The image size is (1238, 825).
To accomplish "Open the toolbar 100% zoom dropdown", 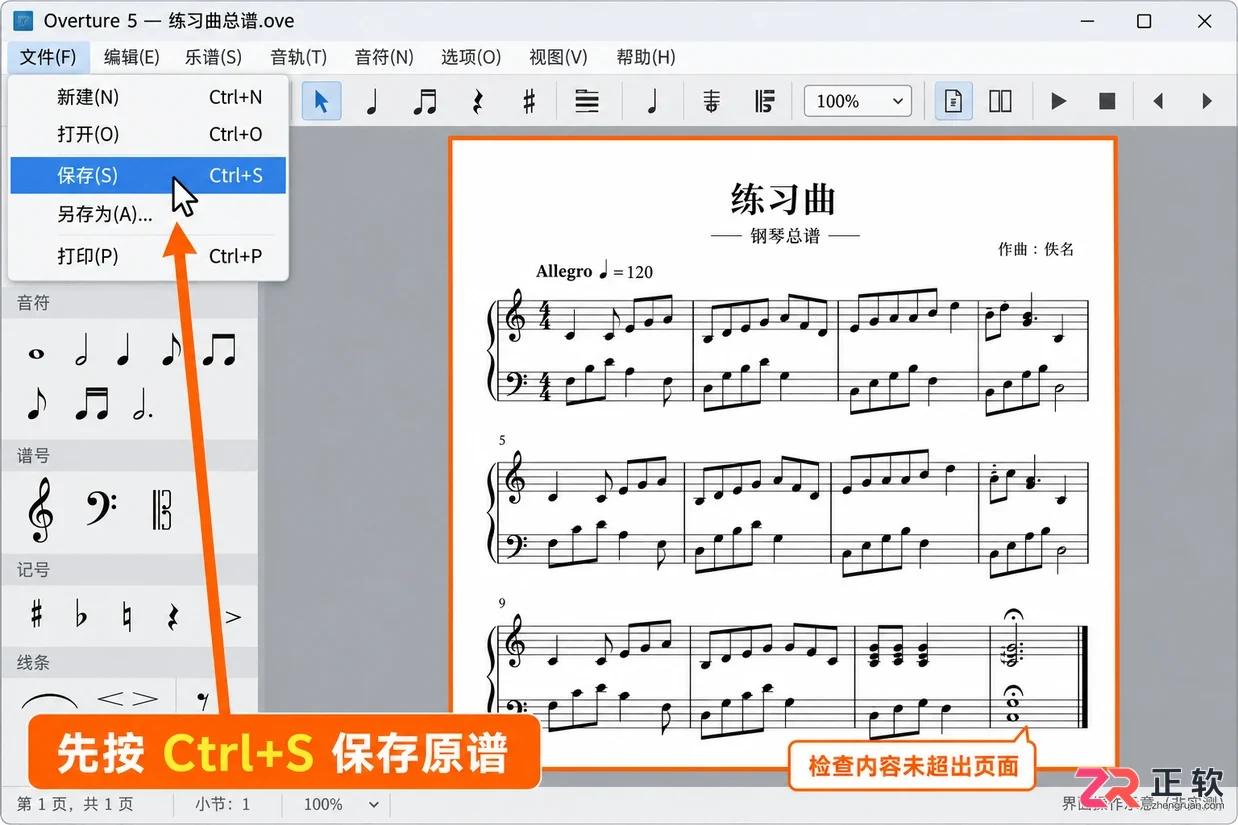I will coord(858,101).
